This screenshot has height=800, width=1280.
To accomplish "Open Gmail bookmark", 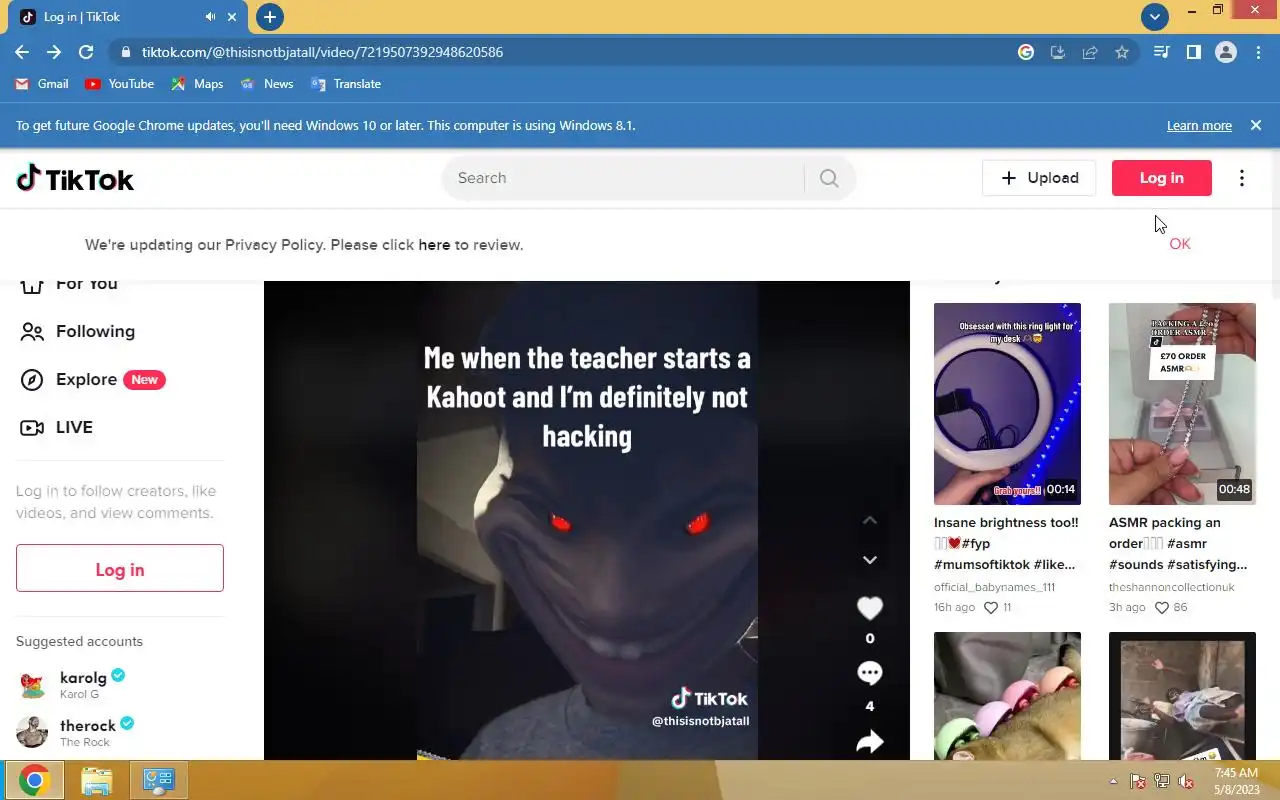I will (42, 84).
